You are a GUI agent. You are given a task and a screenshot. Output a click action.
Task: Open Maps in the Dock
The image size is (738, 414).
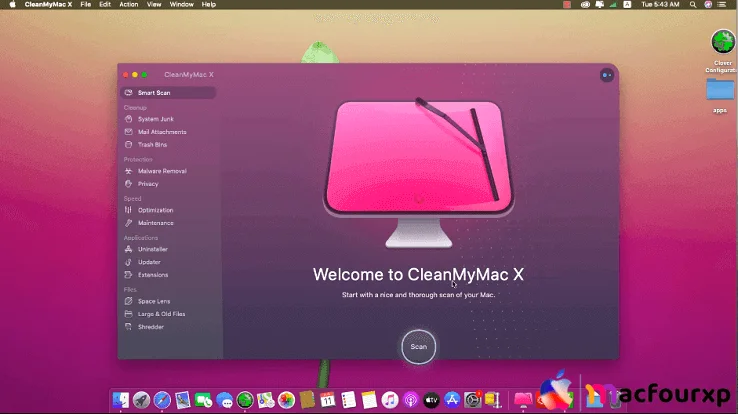(265, 400)
